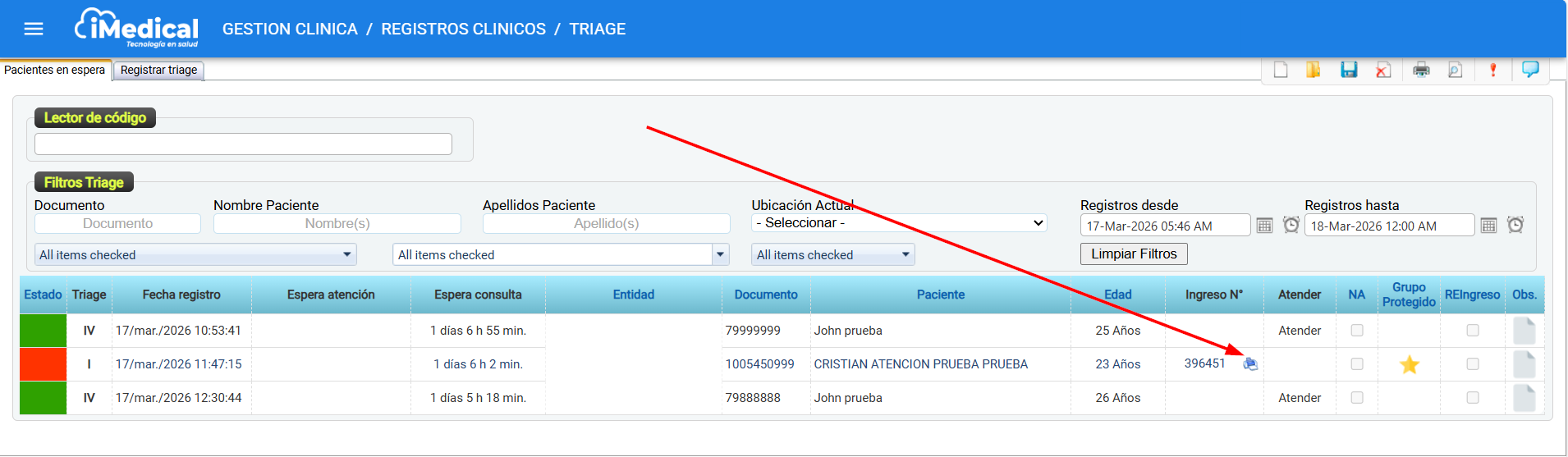
Task: Click Atender link for document 79999999
Action: [1300, 331]
